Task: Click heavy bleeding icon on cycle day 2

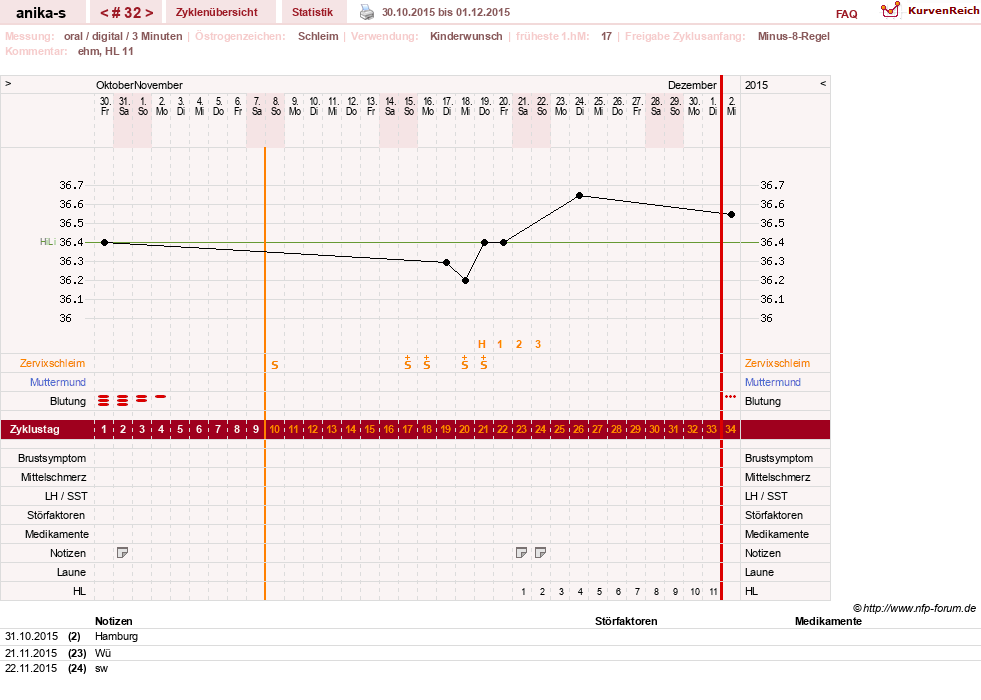Action: [x=123, y=400]
